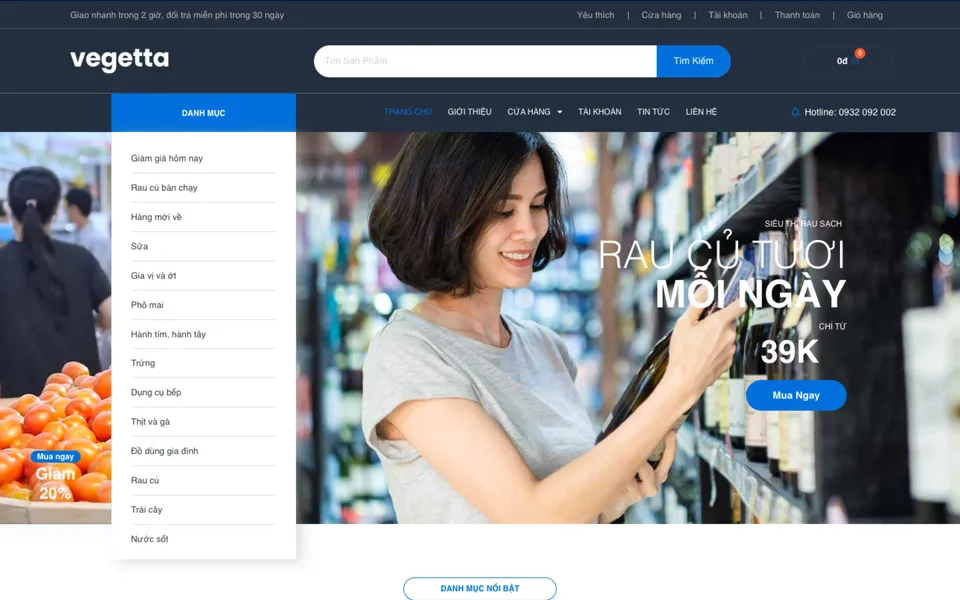Call the Hotline 0932 092 002 link
Viewport: 960px width, 600px height.
[x=850, y=112]
